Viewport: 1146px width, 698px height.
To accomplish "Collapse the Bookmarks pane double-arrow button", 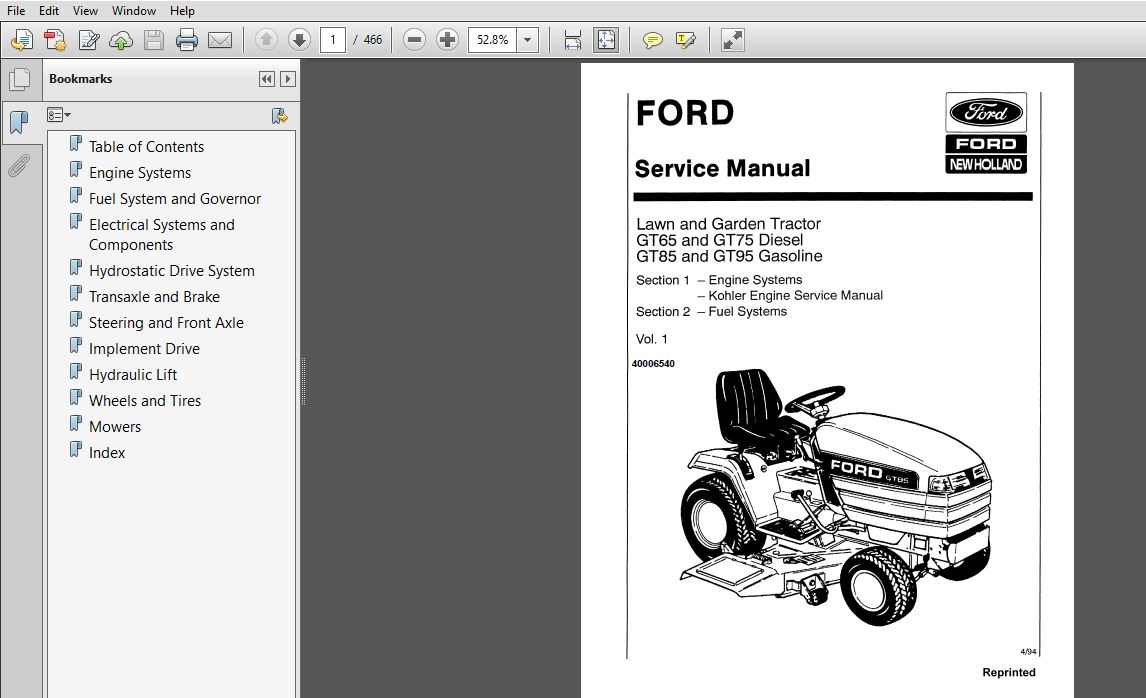I will 267,79.
